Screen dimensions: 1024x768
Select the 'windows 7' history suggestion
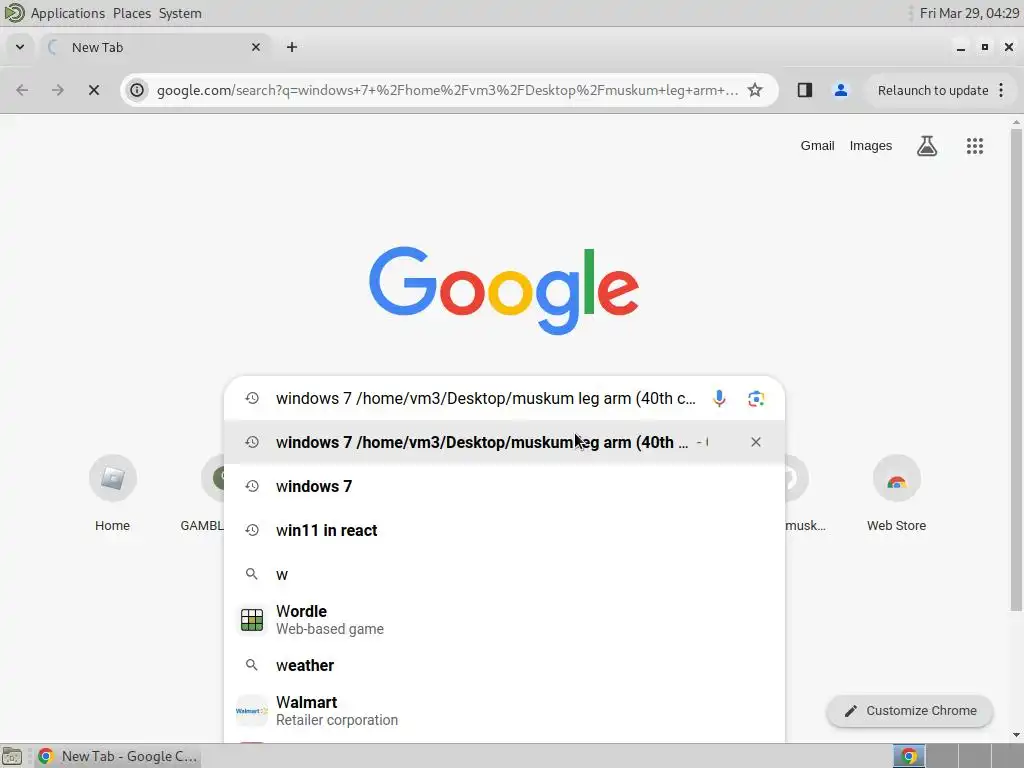[504, 487]
